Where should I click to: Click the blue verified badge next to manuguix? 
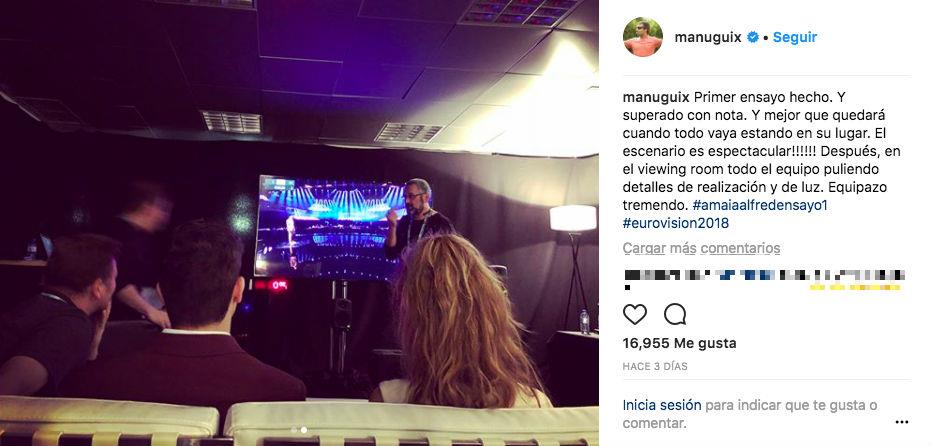(x=753, y=37)
